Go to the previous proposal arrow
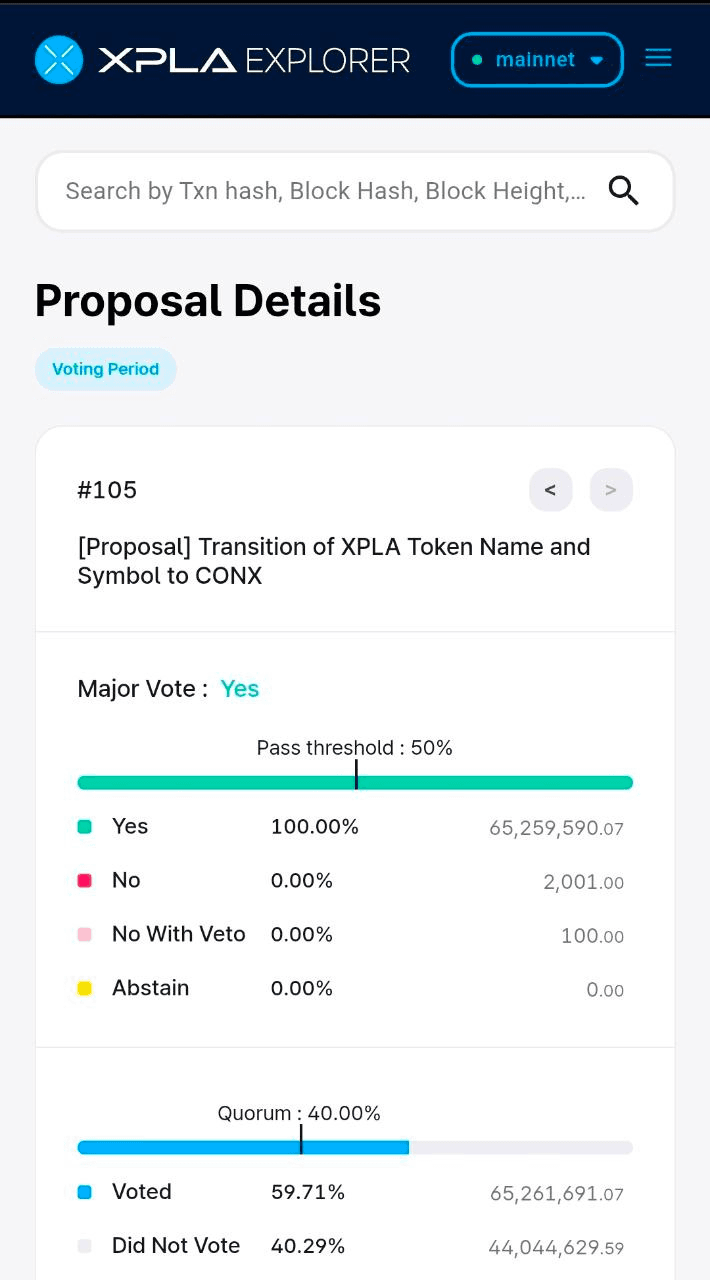710x1280 pixels. [x=550, y=490]
